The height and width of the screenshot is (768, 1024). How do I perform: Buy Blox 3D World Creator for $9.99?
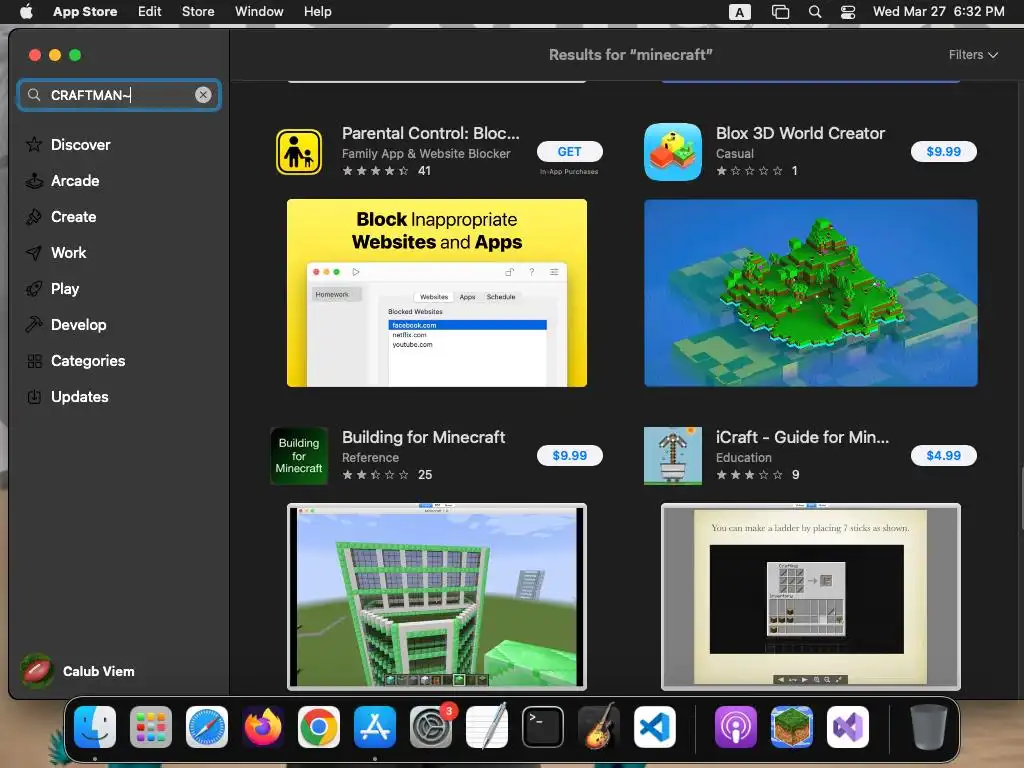(x=944, y=152)
